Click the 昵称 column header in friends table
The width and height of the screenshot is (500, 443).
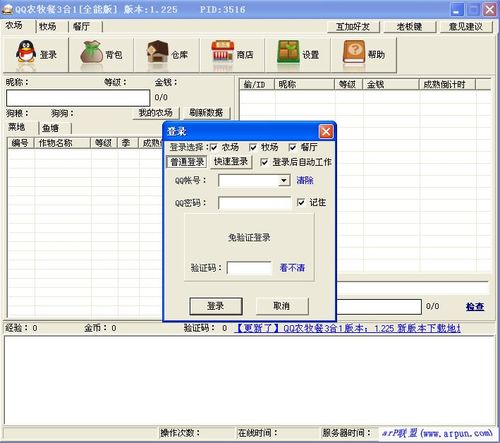(x=304, y=85)
